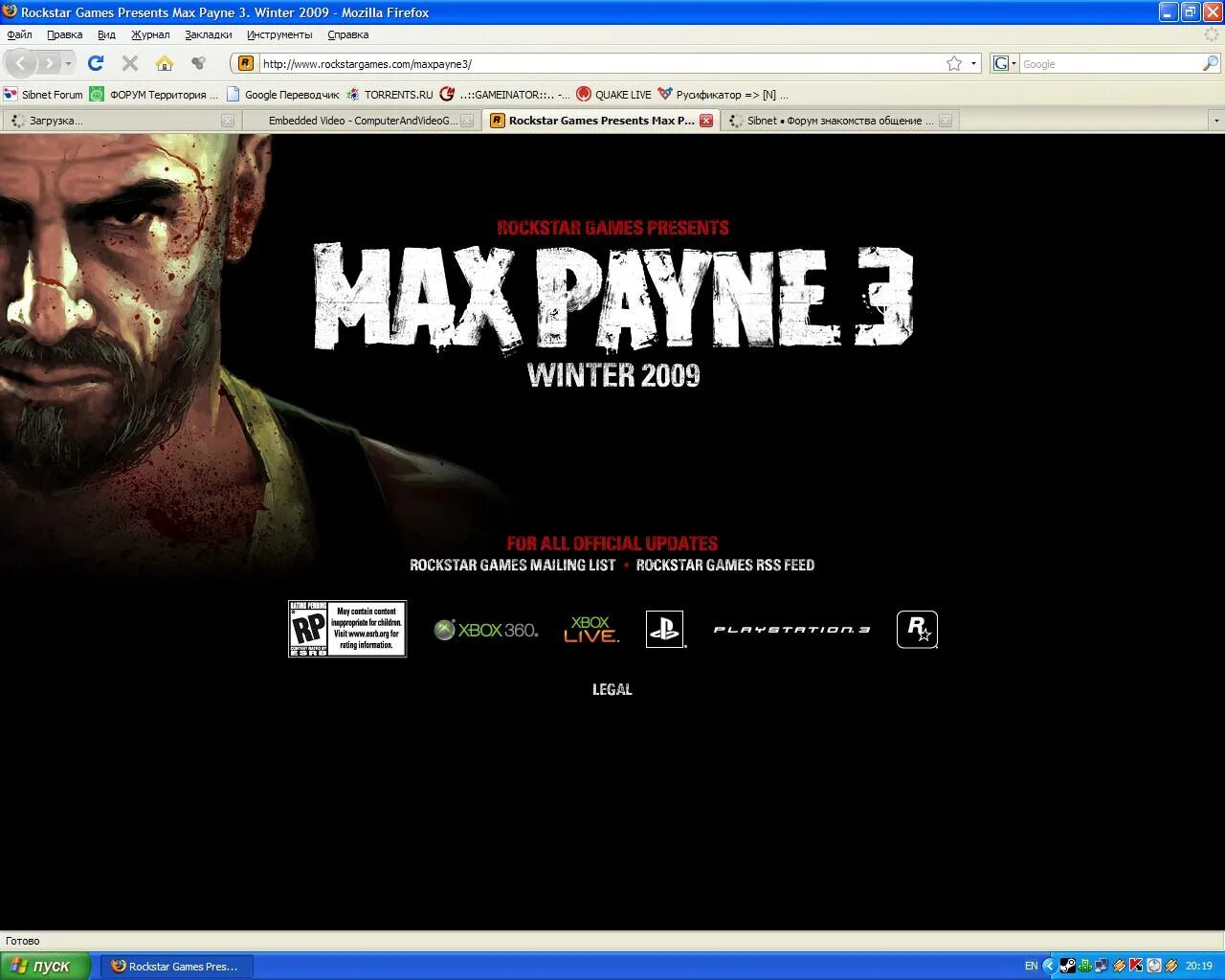Open the Вид menu
Screen dimensions: 1225x980
point(106,34)
